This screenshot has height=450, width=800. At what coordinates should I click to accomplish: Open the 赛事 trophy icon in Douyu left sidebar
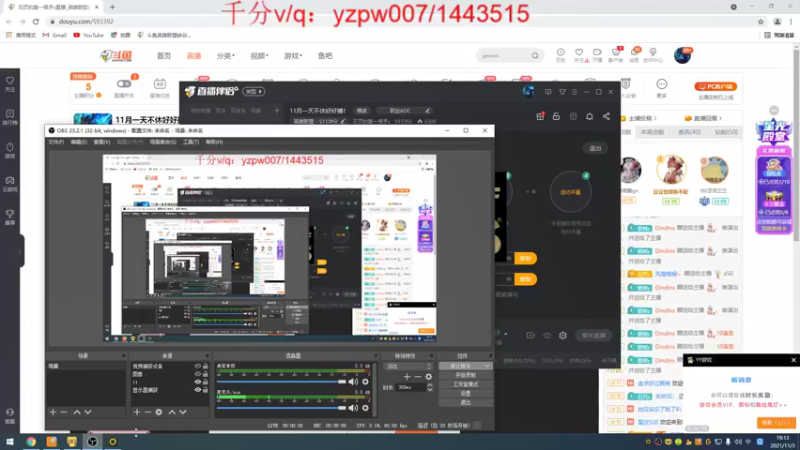[10, 217]
